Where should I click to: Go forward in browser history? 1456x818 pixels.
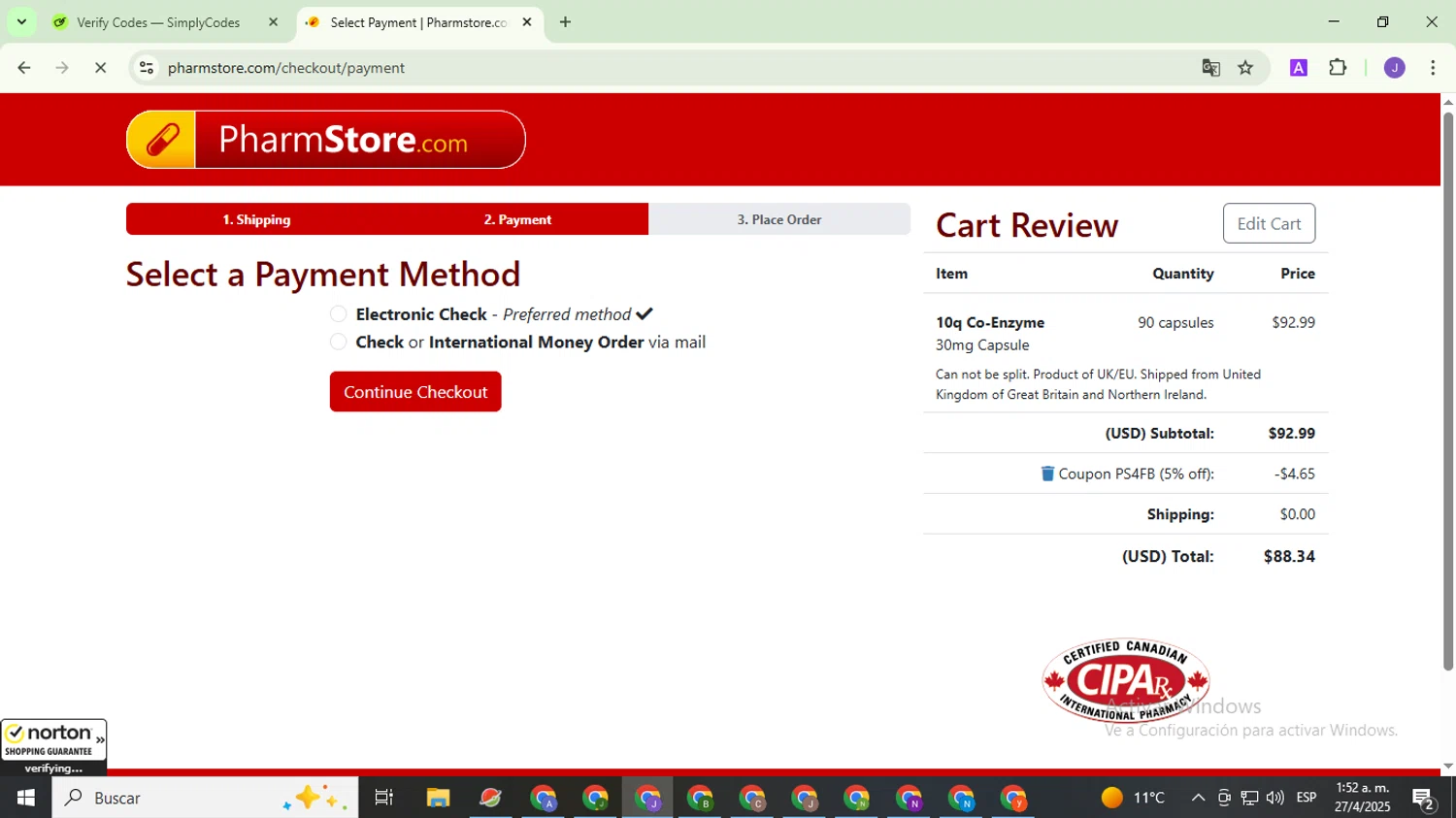pyautogui.click(x=62, y=68)
